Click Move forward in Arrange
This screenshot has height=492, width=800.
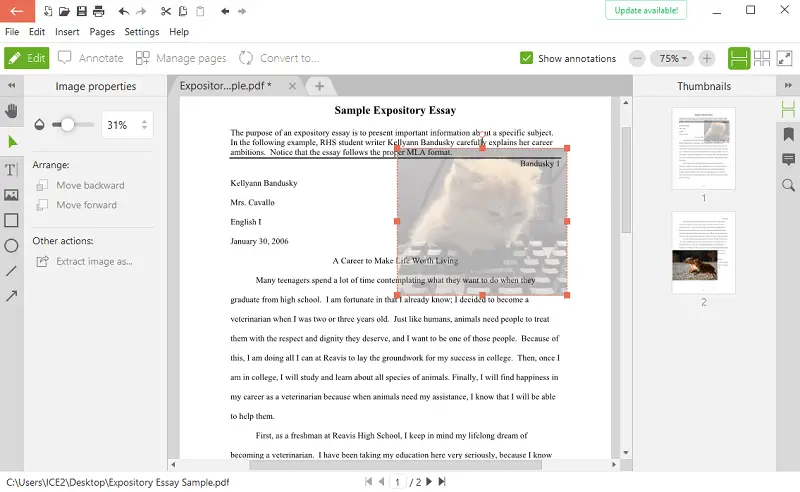point(77,205)
